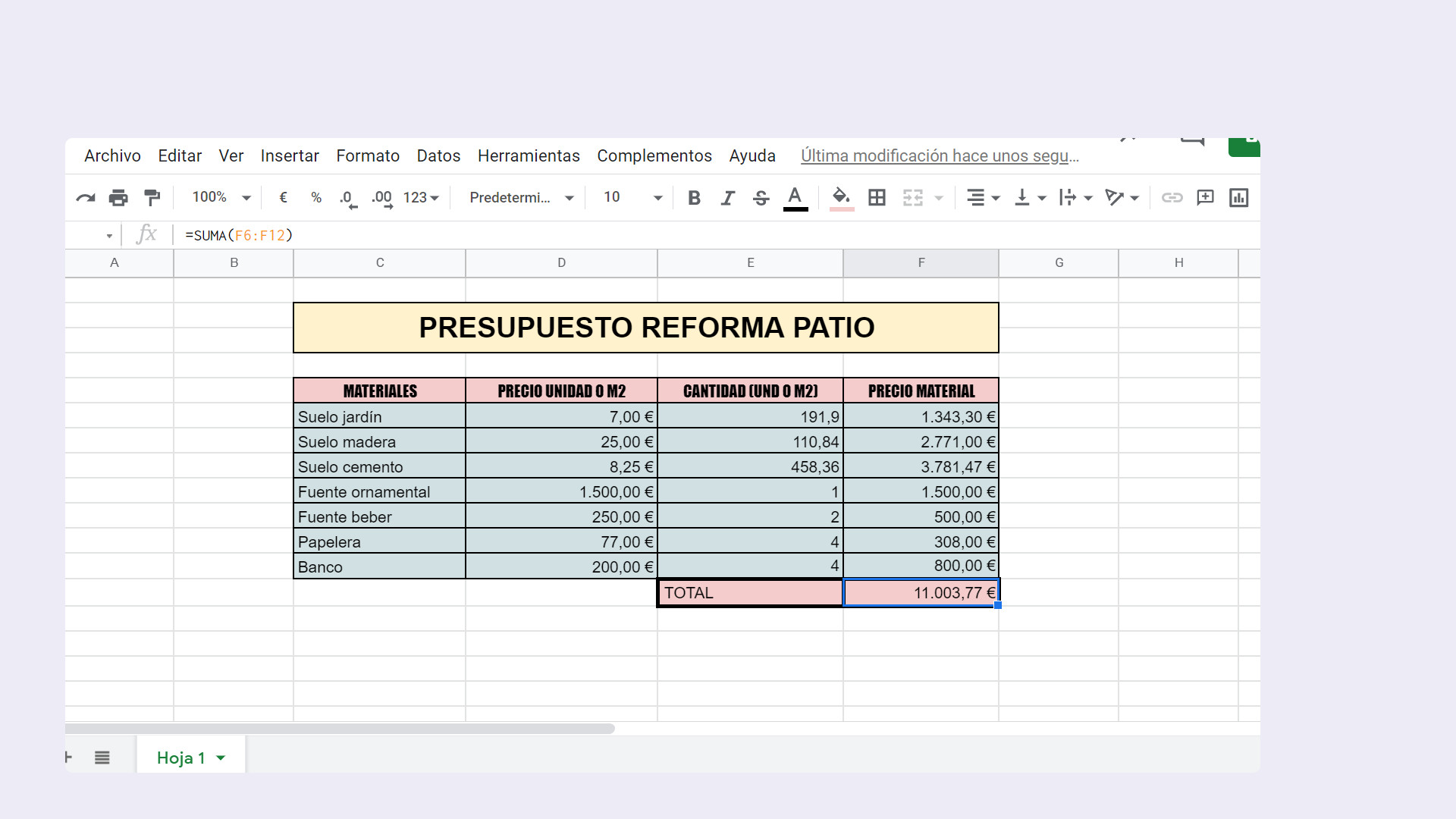
Task: Click the Insert comment icon
Action: 1205,197
